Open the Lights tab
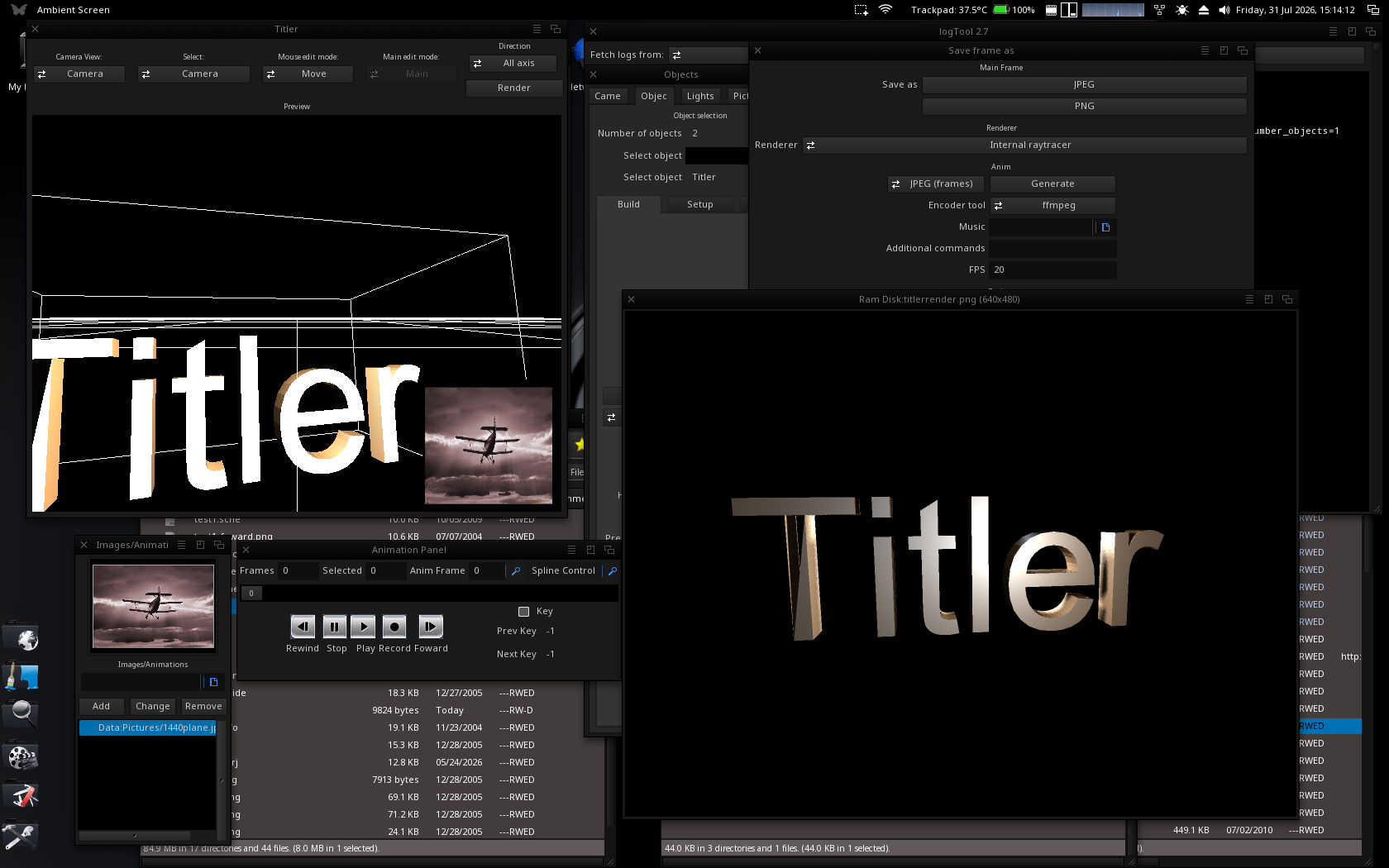 700,97
